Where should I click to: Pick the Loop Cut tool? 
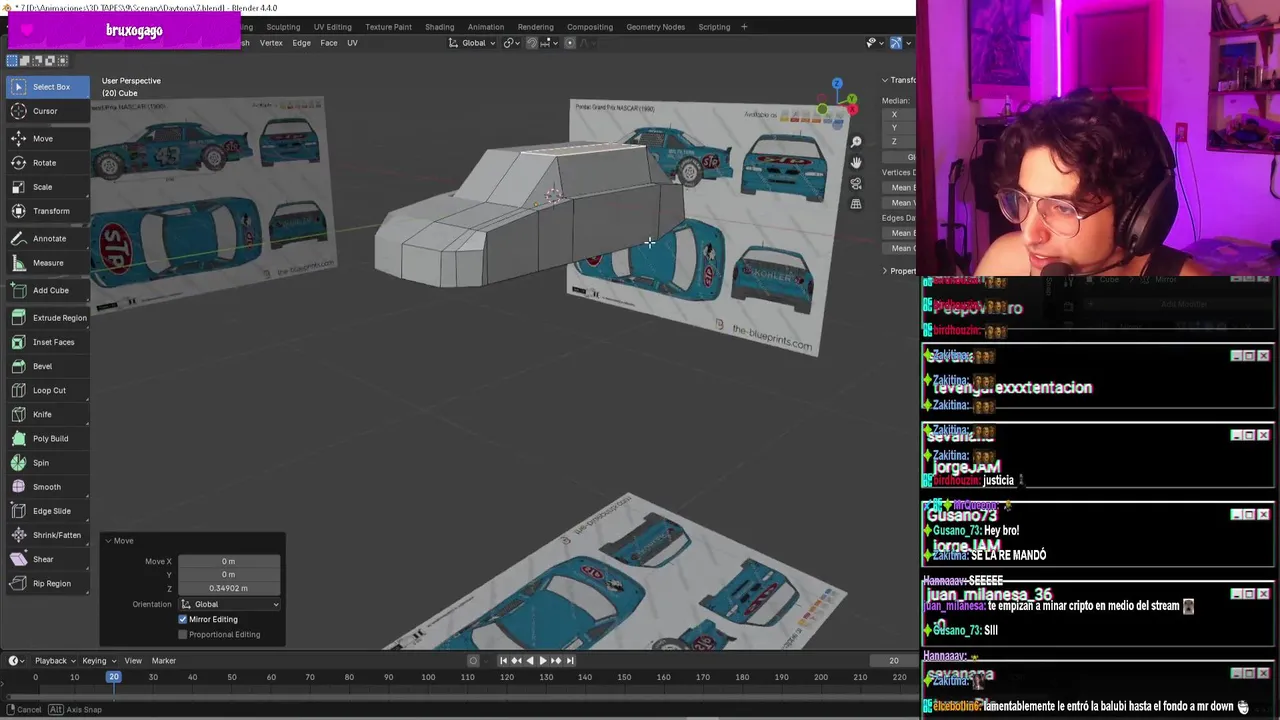pyautogui.click(x=48, y=390)
